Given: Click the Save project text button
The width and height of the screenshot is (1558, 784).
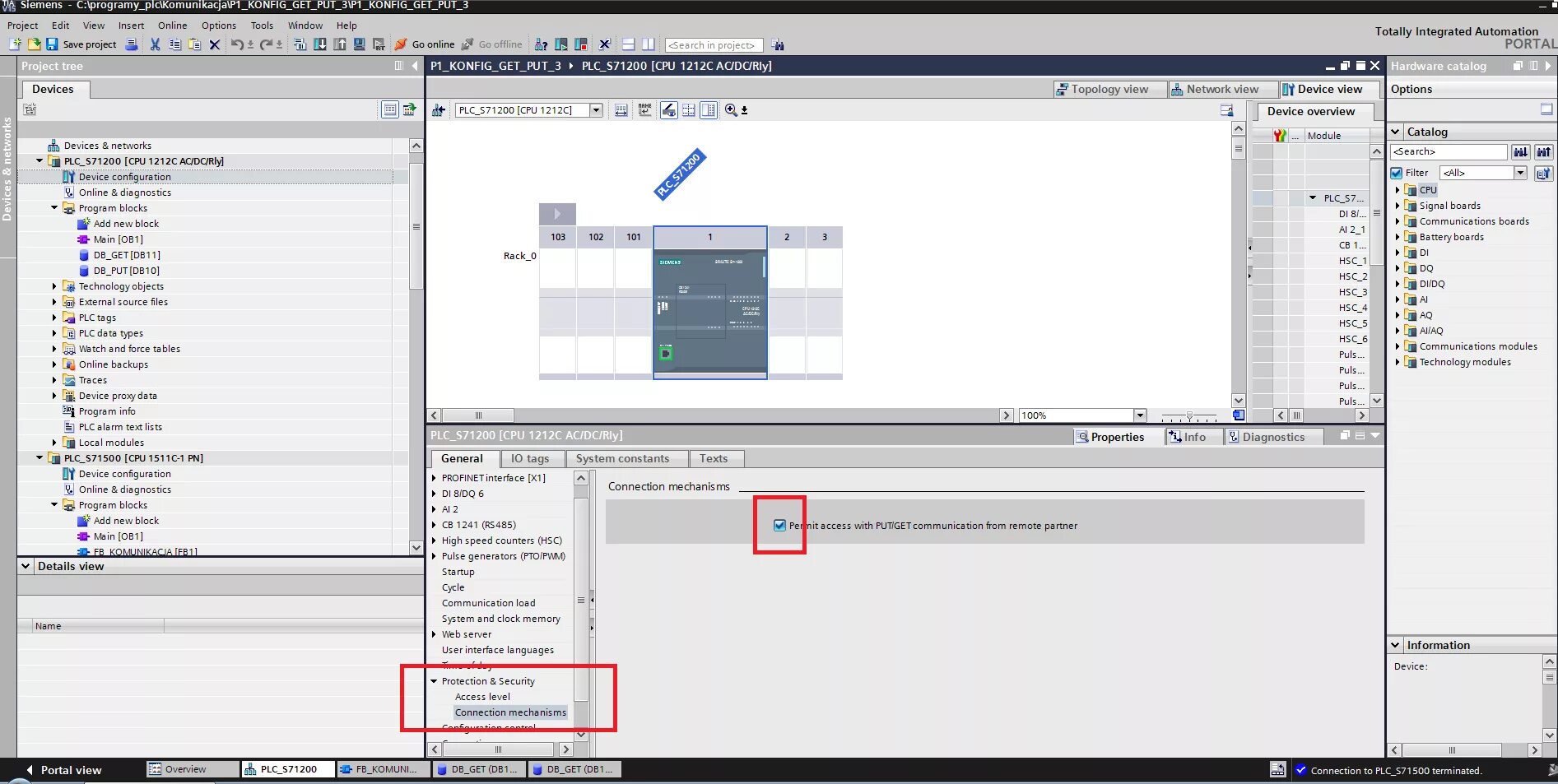Looking at the screenshot, I should click(x=90, y=44).
